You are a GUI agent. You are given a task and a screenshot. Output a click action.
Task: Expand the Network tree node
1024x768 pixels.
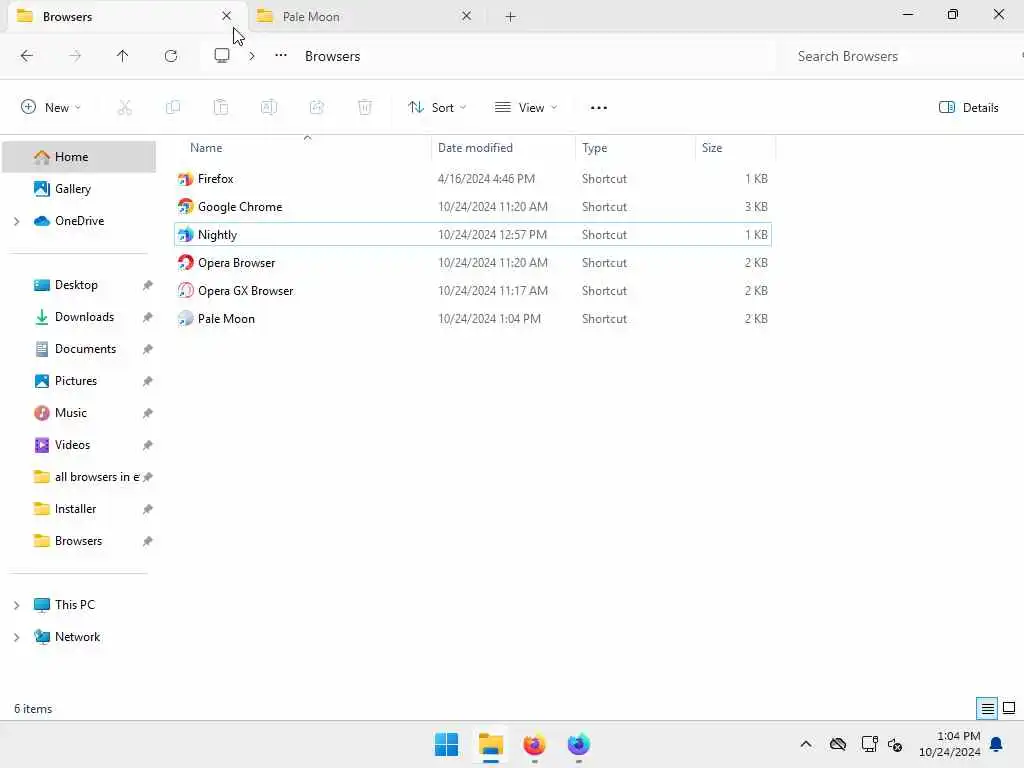[16, 637]
